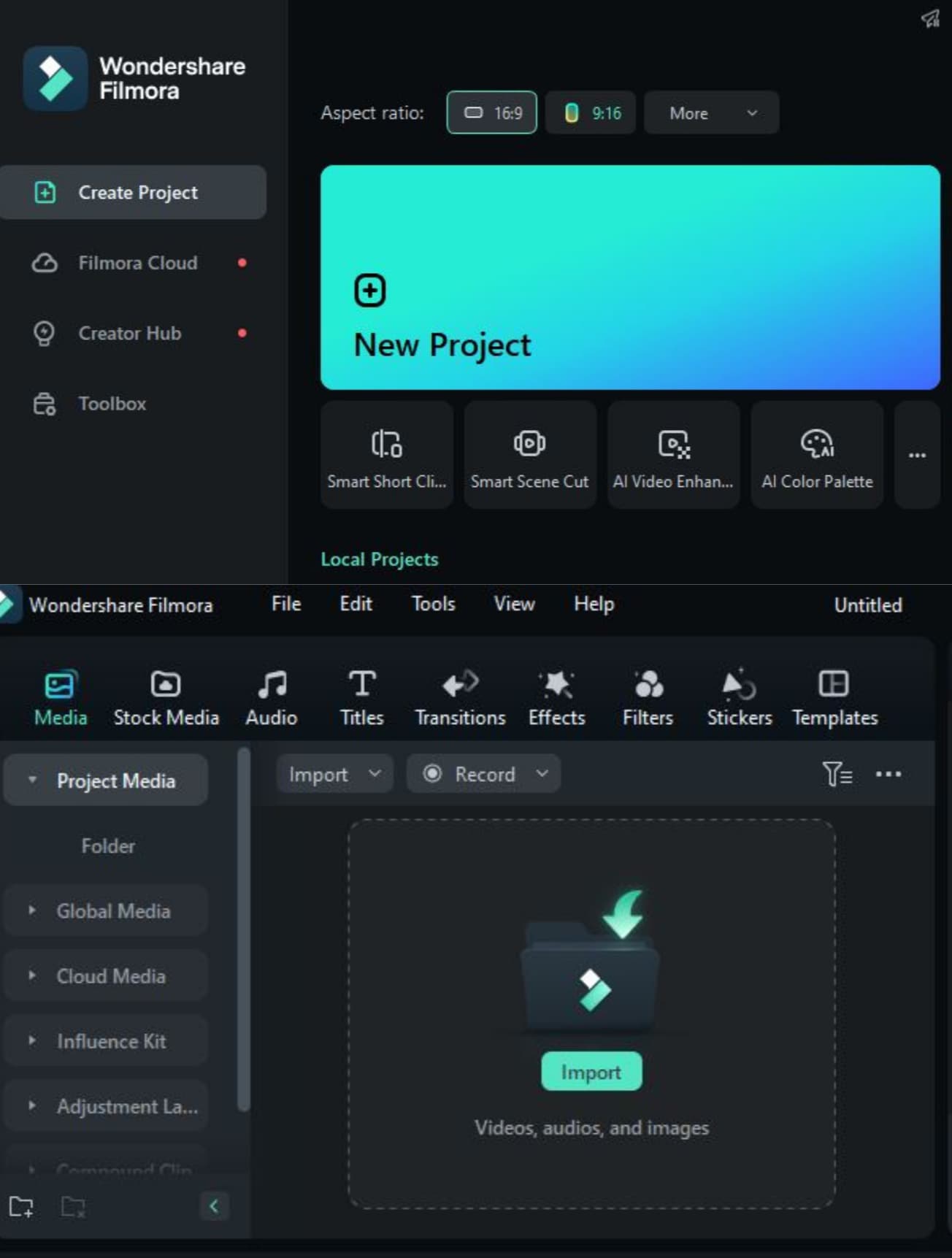Open the View menu

click(x=514, y=604)
